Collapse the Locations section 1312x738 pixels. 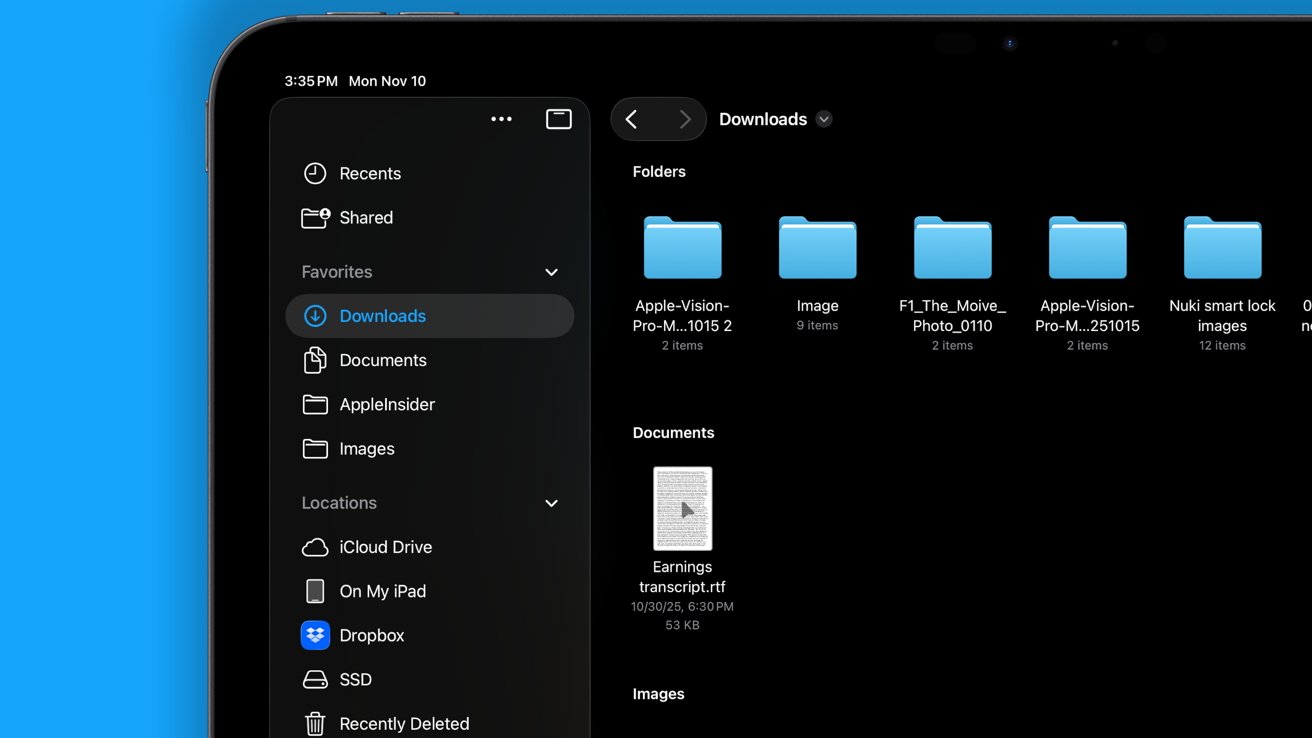[551, 503]
